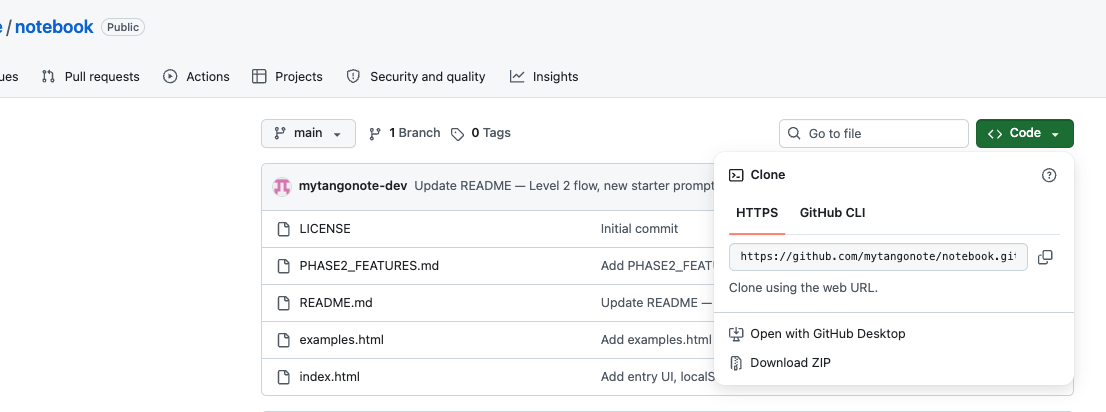Screen dimensions: 1106x412
Task: Click the file icon beside examples.html
Action: point(284,340)
